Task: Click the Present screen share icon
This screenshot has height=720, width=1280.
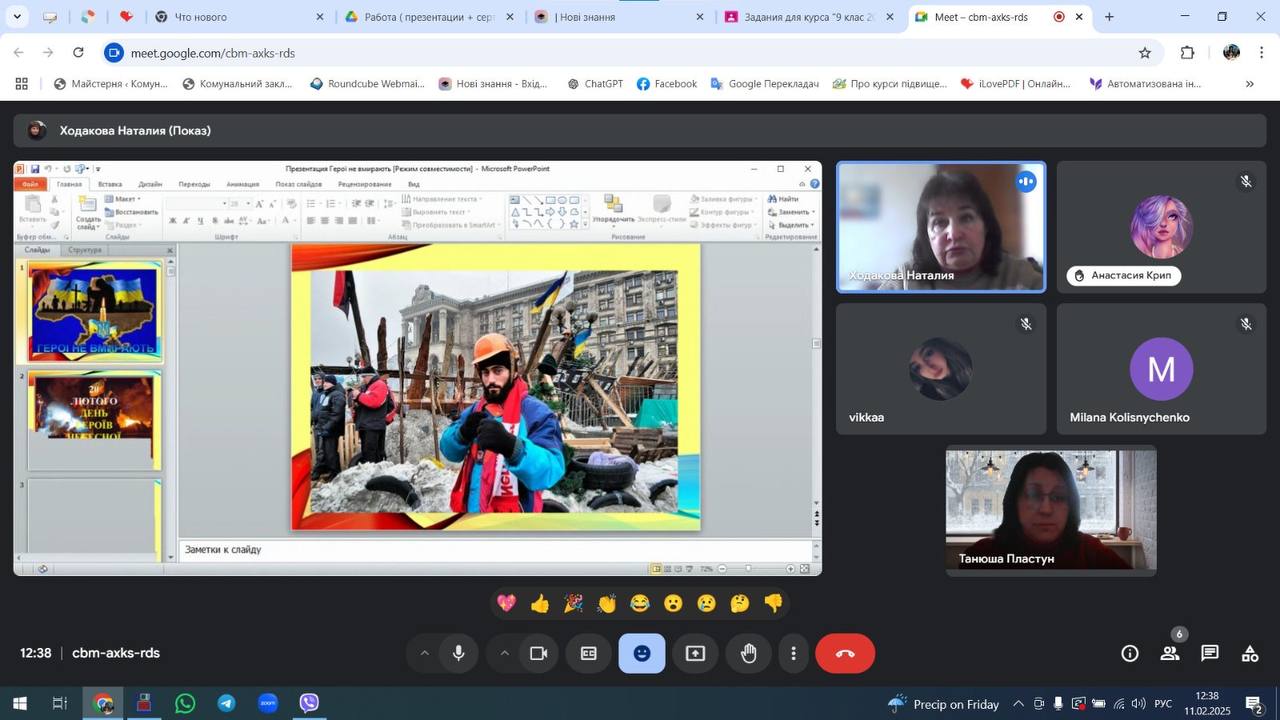Action: (695, 653)
